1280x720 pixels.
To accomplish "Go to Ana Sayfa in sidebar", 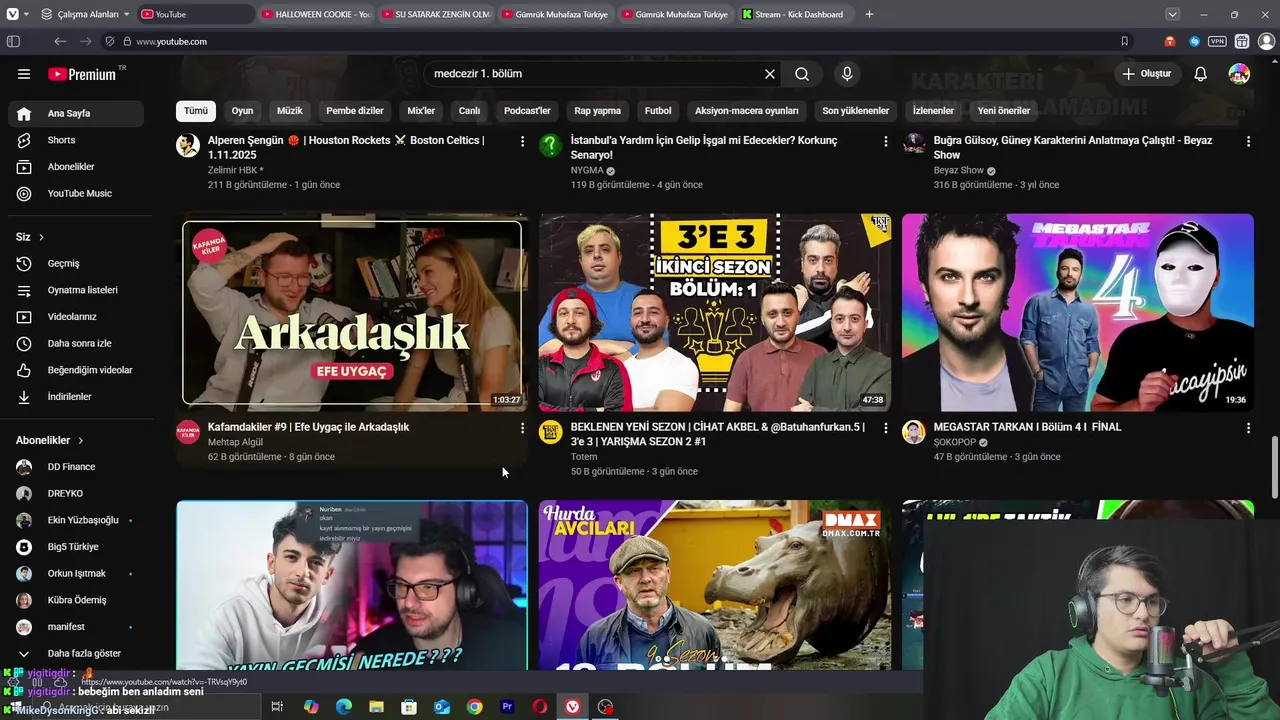I will coord(76,113).
